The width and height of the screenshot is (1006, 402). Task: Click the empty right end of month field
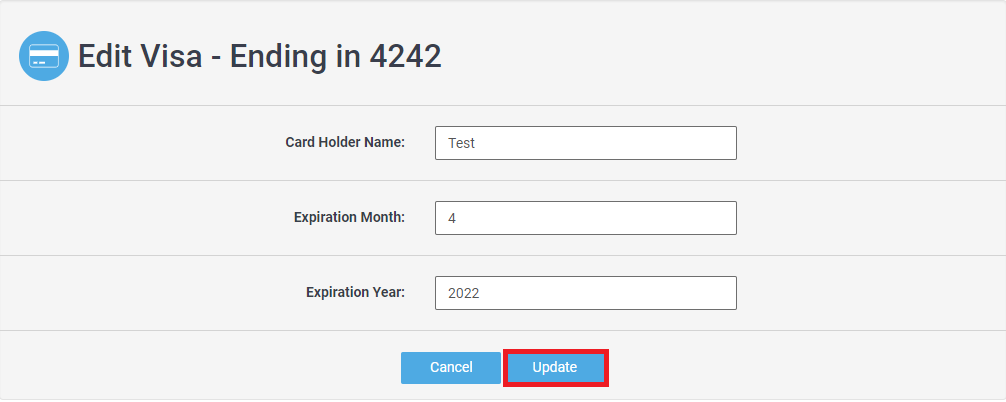point(700,218)
